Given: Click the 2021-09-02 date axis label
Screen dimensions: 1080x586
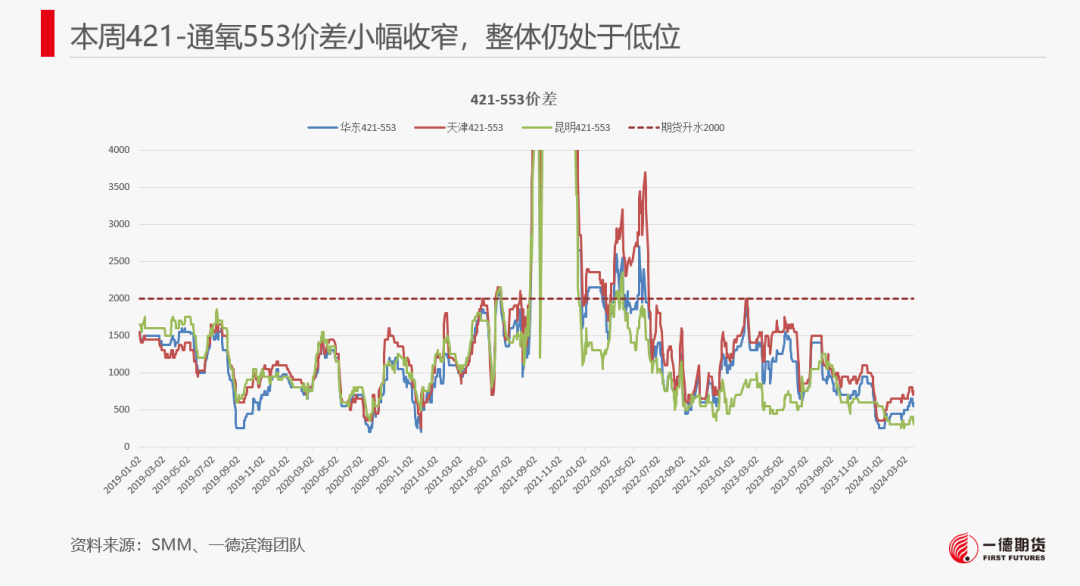Looking at the screenshot, I should tap(519, 473).
